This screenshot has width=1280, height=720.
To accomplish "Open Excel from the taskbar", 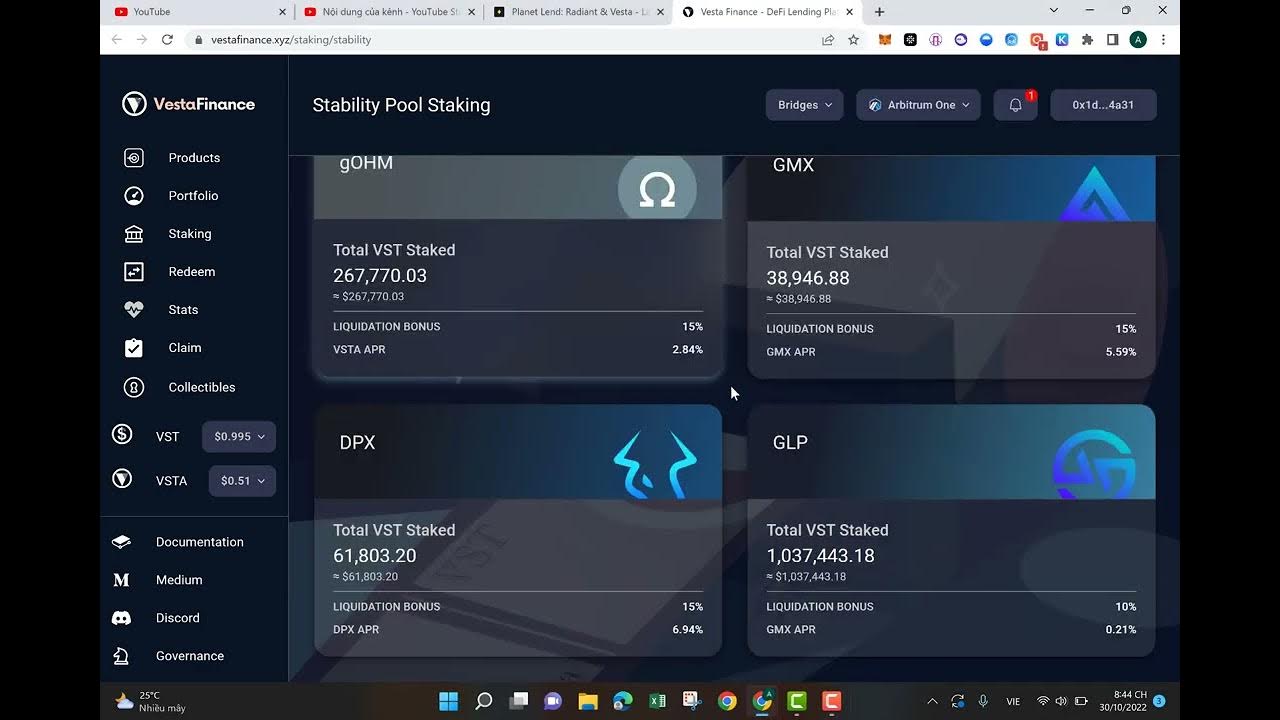I will click(657, 701).
